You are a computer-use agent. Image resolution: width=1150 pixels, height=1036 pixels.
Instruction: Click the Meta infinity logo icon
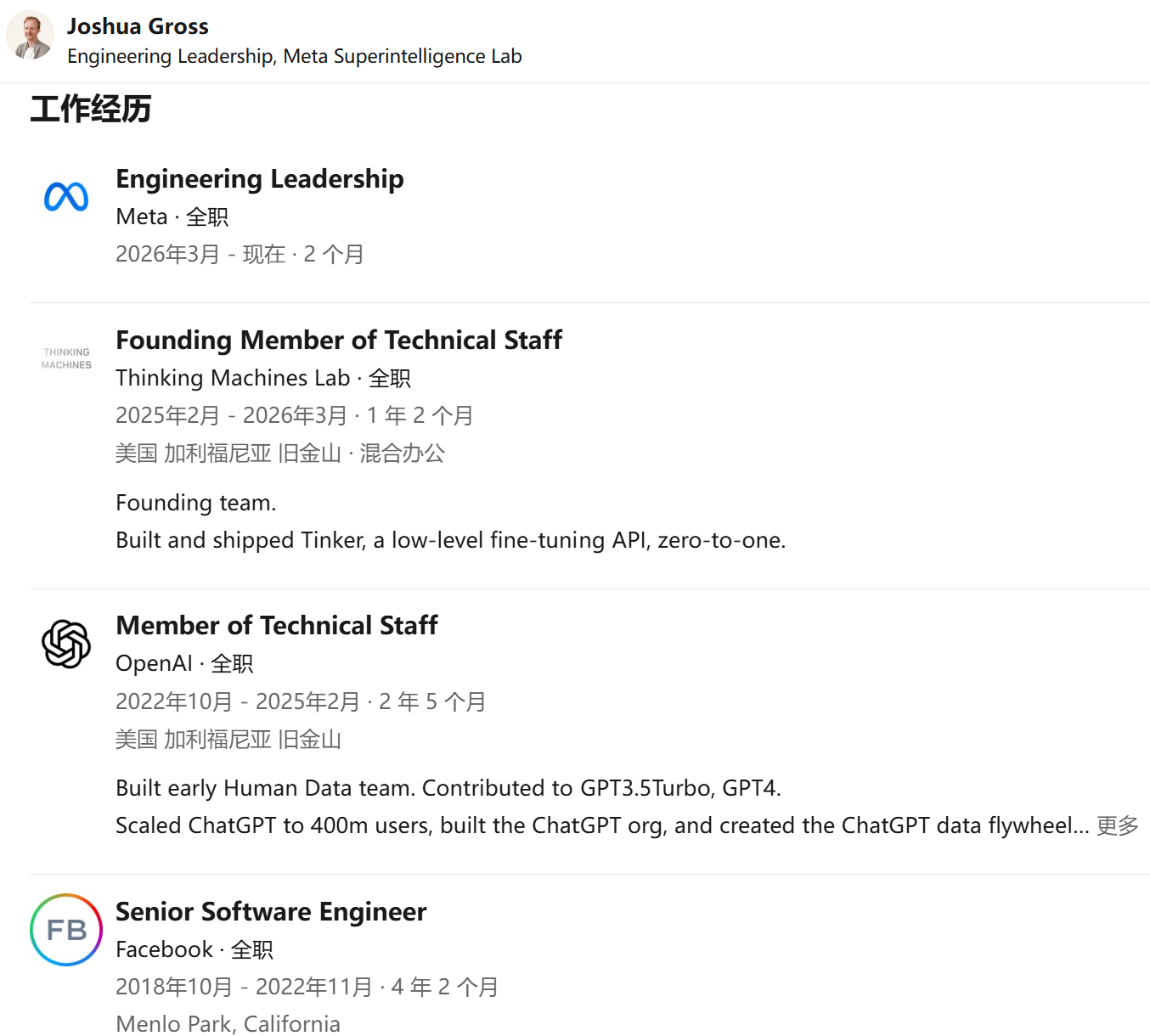pos(66,197)
